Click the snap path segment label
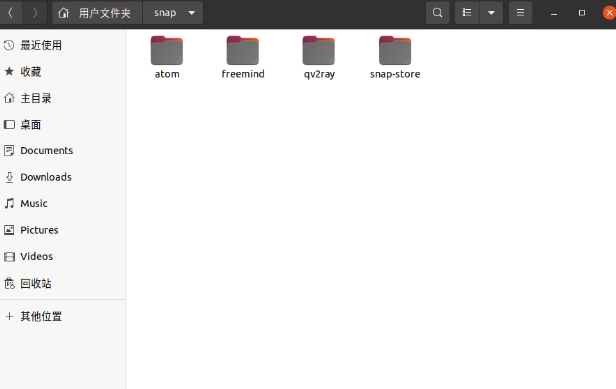Viewport: 616px width, 389px height. [x=165, y=13]
